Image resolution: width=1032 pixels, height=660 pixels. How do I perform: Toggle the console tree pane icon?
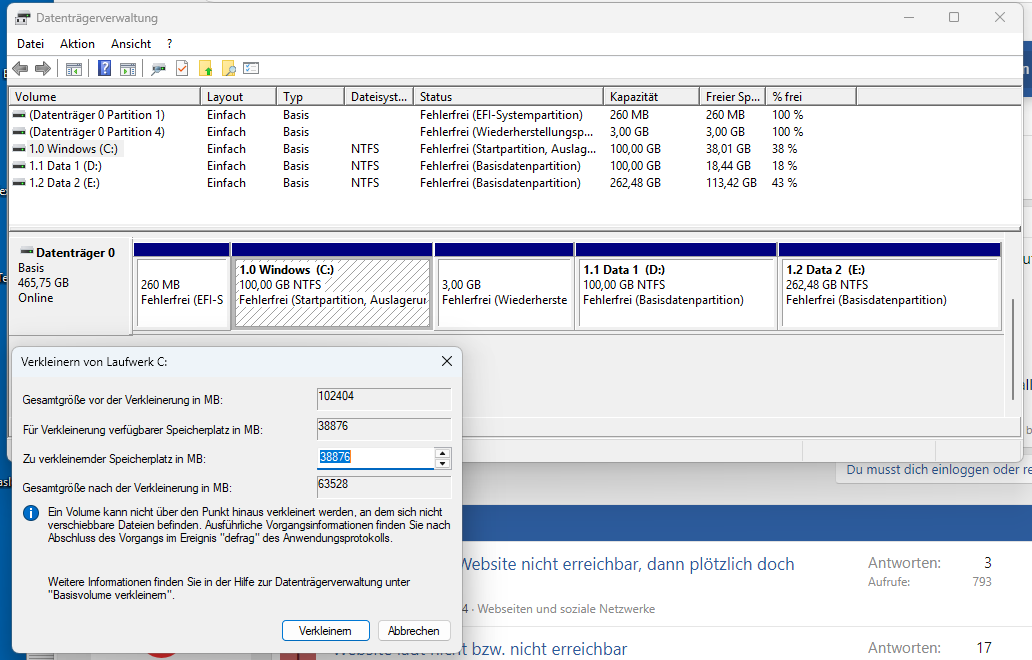pyautogui.click(x=74, y=68)
